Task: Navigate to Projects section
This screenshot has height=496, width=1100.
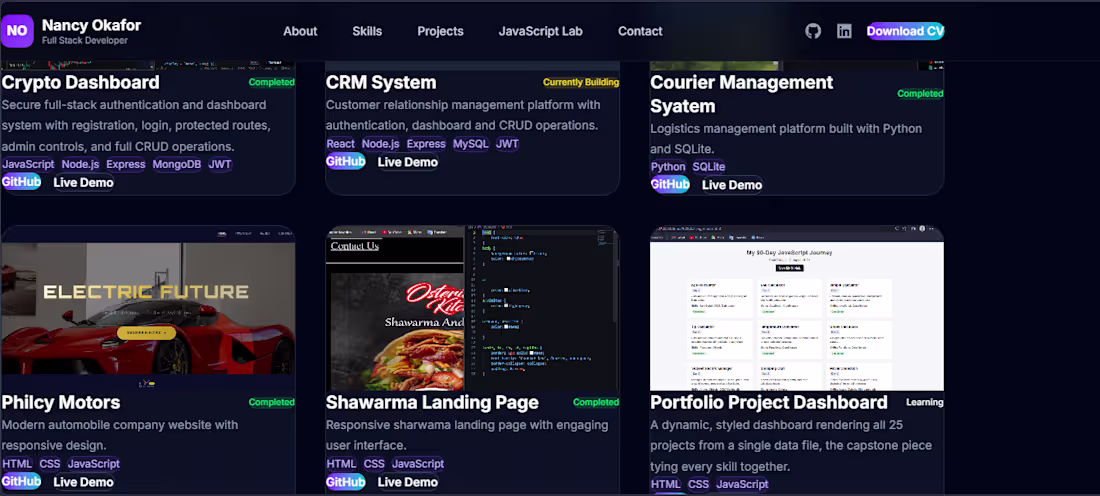Action: click(441, 31)
